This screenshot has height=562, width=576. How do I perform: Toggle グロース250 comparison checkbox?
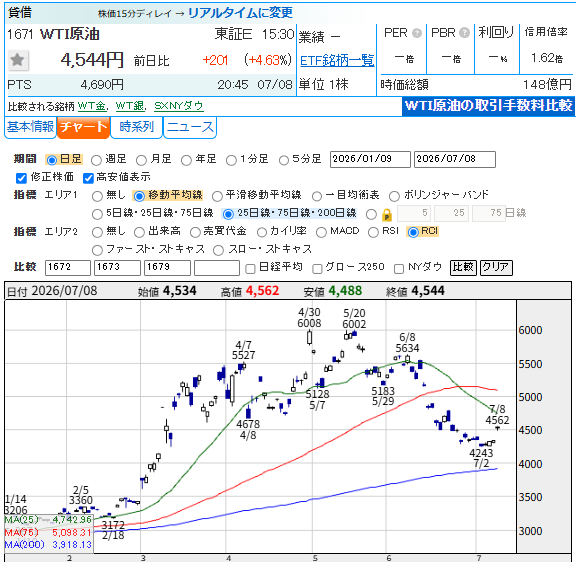[317, 269]
